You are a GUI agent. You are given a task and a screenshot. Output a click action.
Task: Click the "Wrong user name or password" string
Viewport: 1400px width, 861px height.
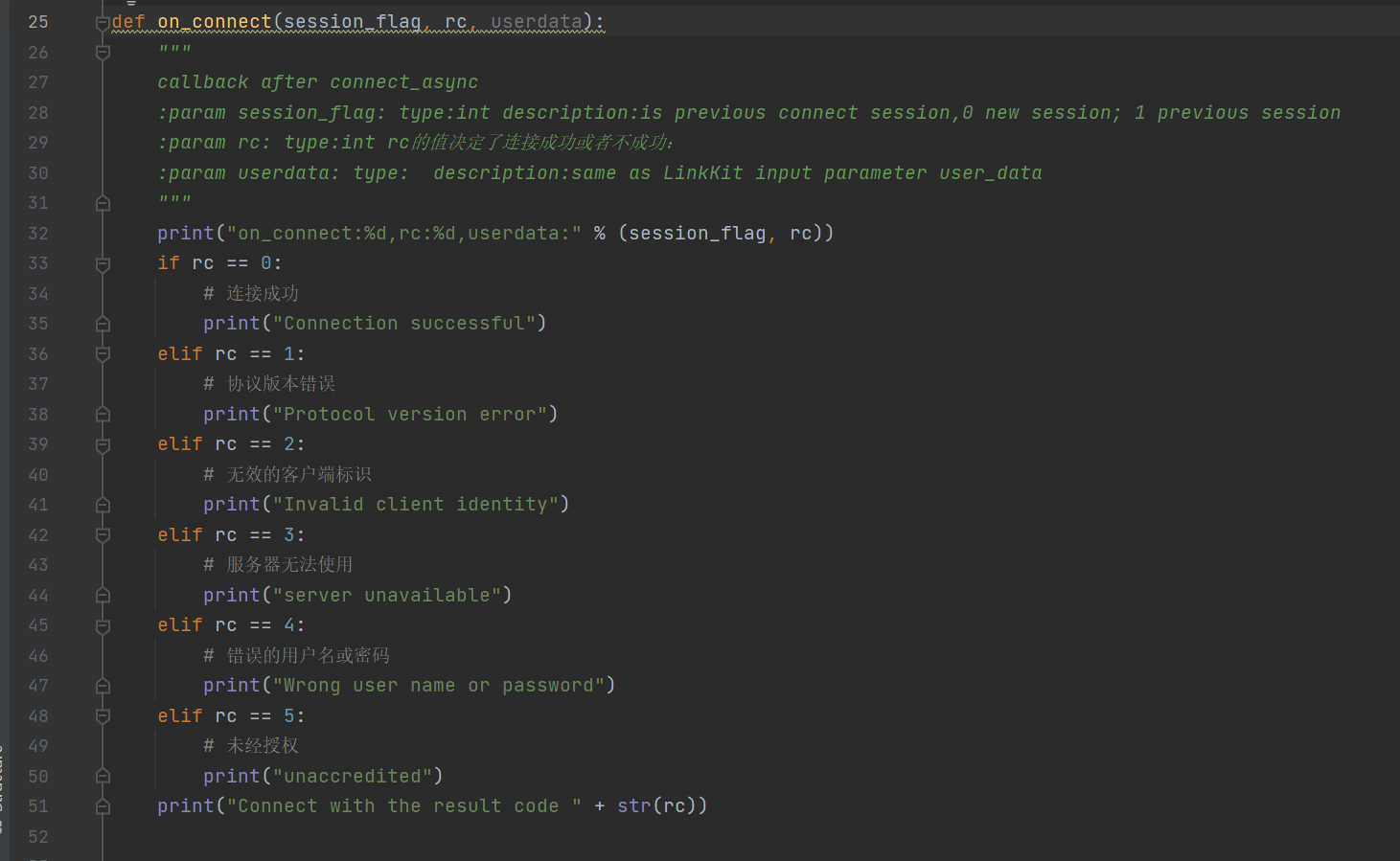[444, 686]
